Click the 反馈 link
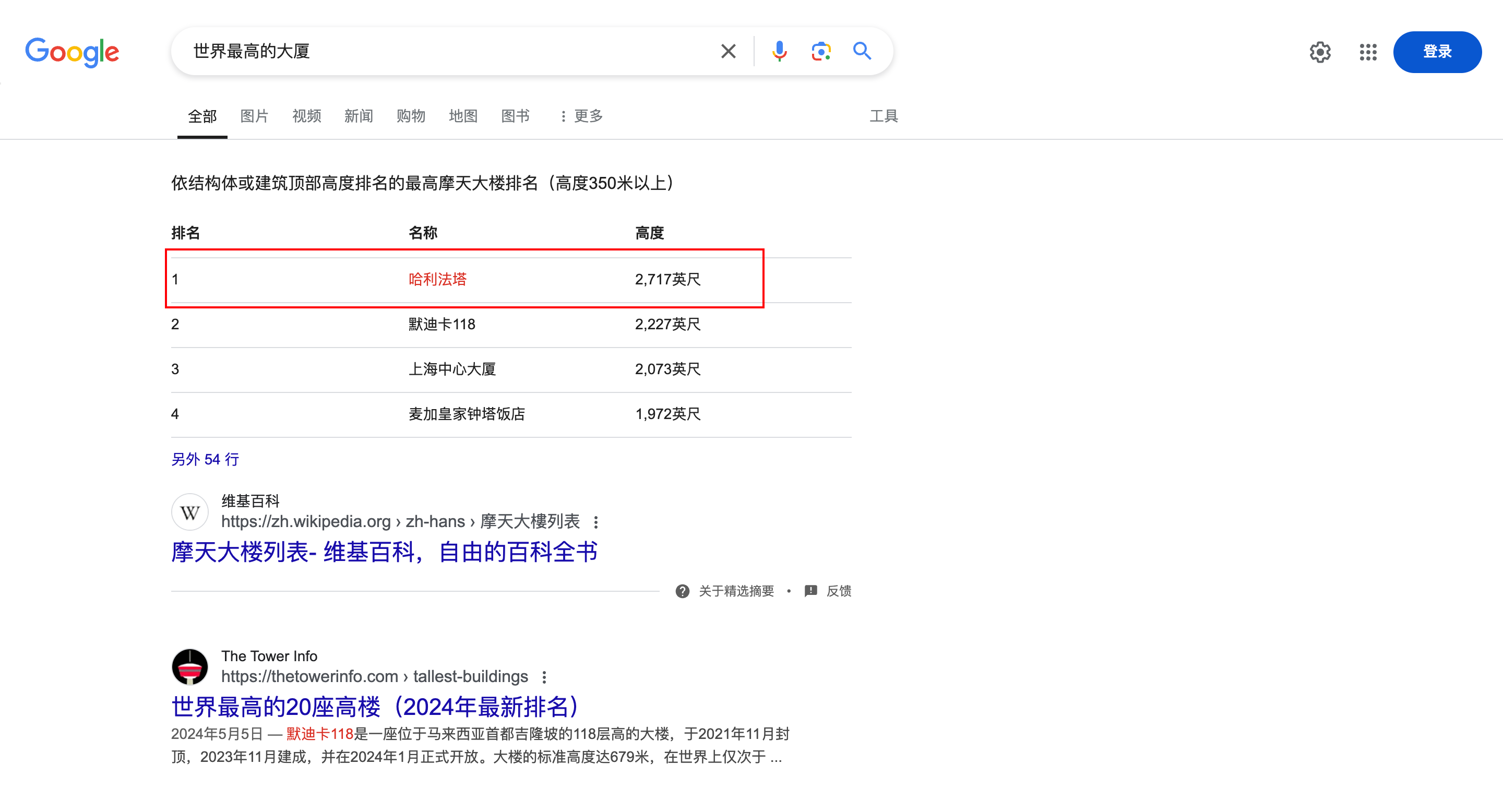This screenshot has height=812, width=1503. [x=839, y=591]
